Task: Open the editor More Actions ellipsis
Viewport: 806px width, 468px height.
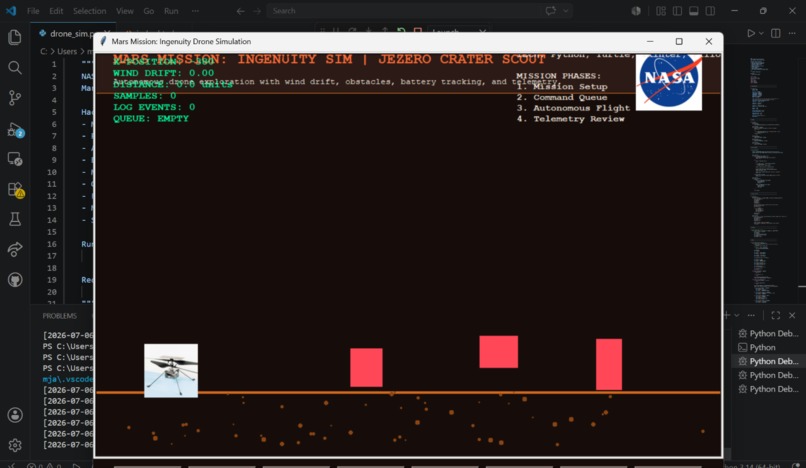Action: tap(792, 33)
